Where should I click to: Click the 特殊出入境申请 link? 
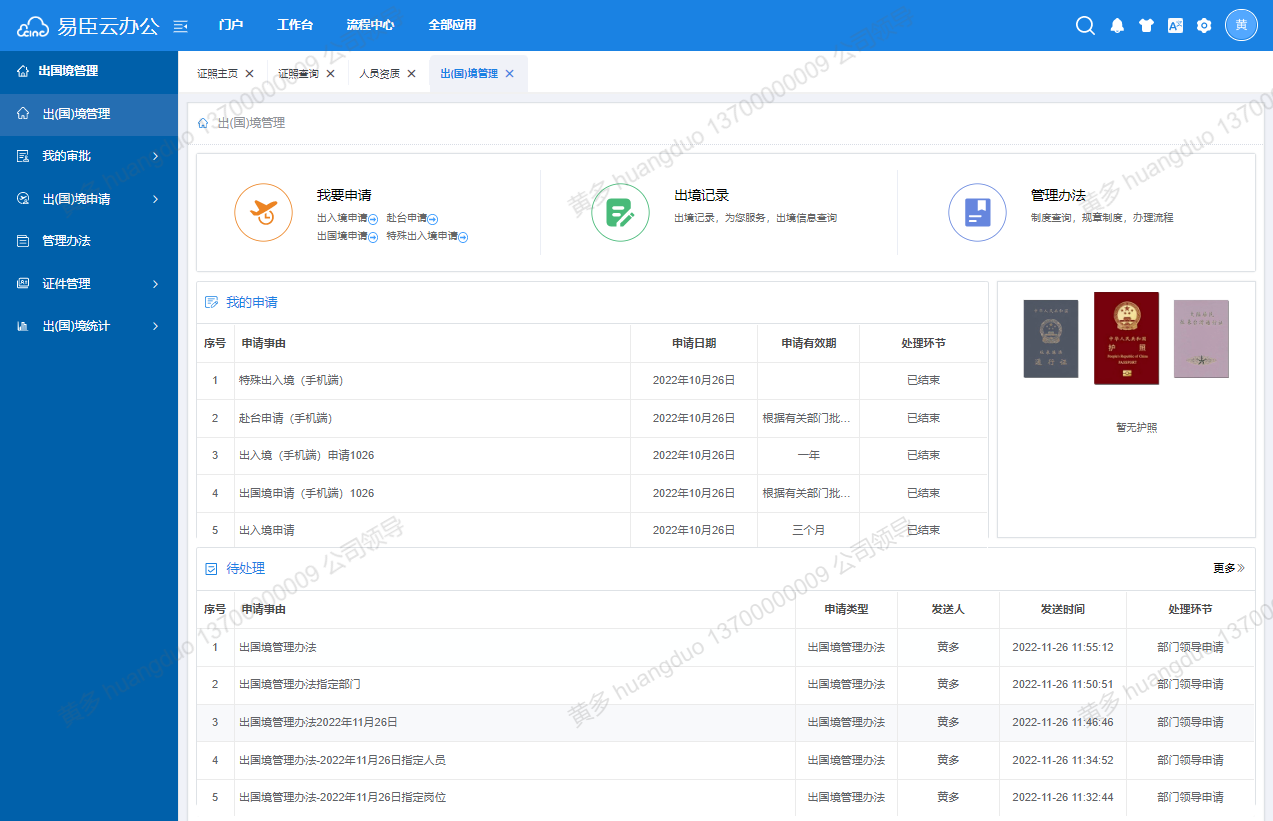click(x=422, y=236)
